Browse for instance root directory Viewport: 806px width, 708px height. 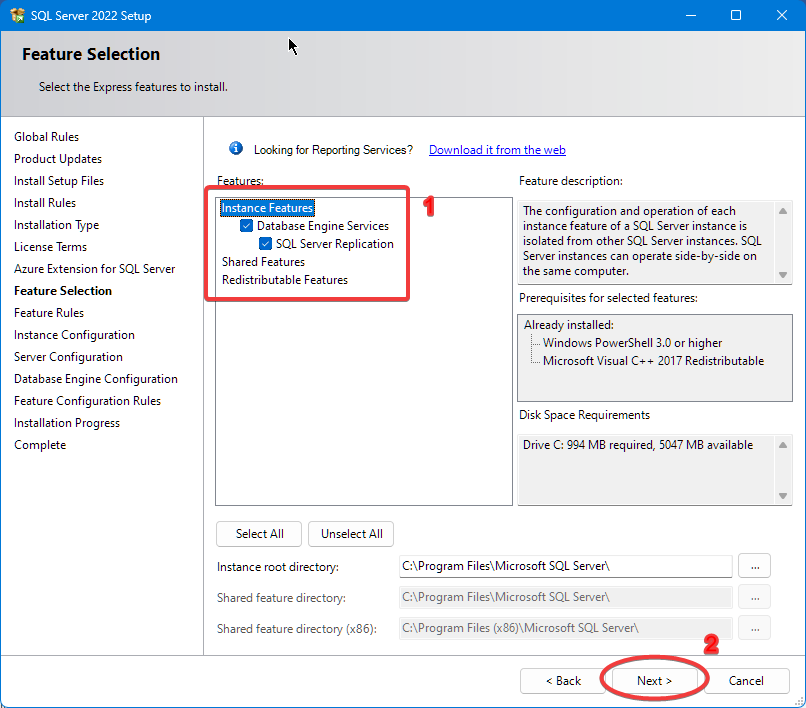(755, 566)
